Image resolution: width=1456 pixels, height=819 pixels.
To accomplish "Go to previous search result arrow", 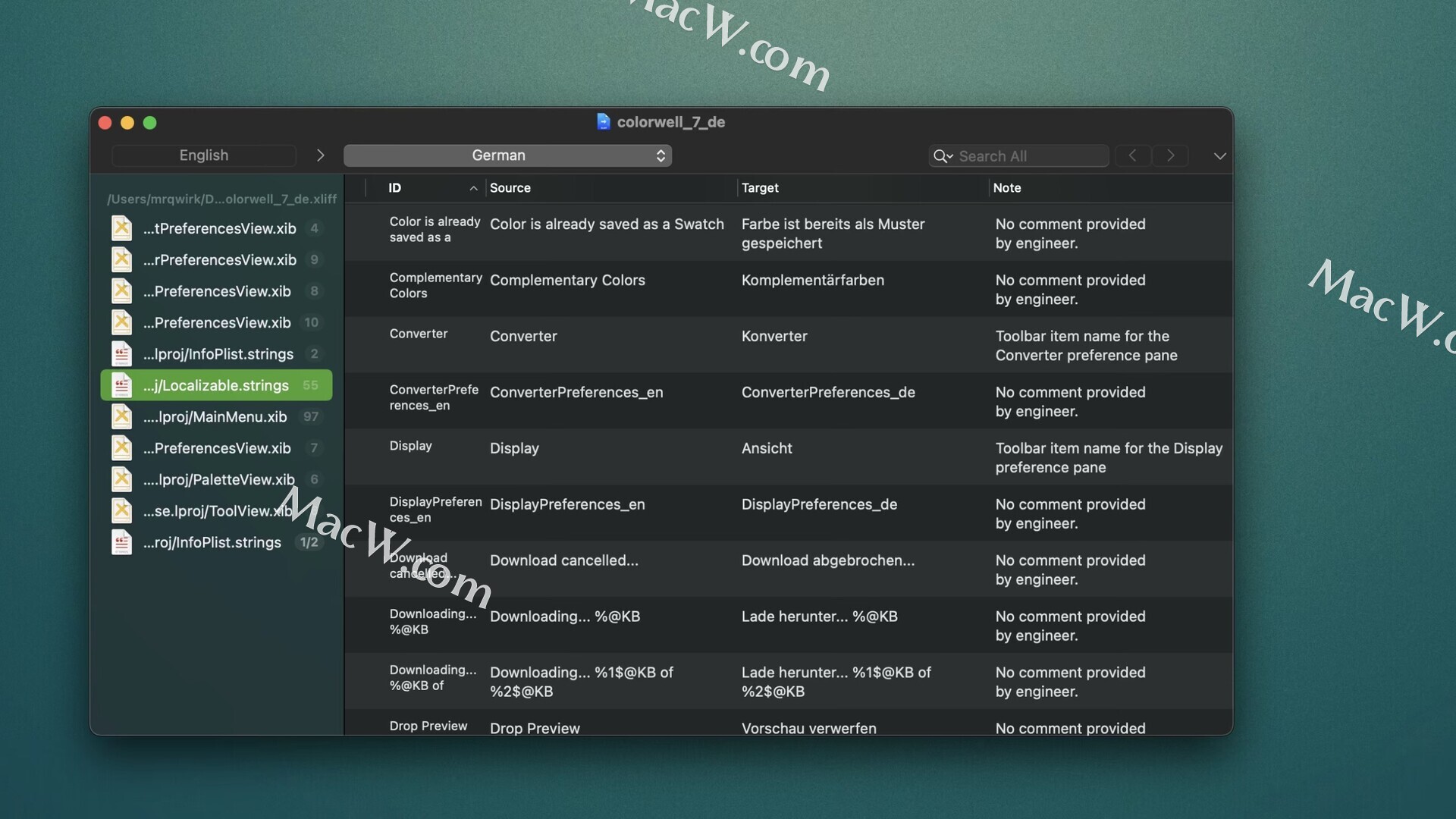I will [x=1132, y=155].
